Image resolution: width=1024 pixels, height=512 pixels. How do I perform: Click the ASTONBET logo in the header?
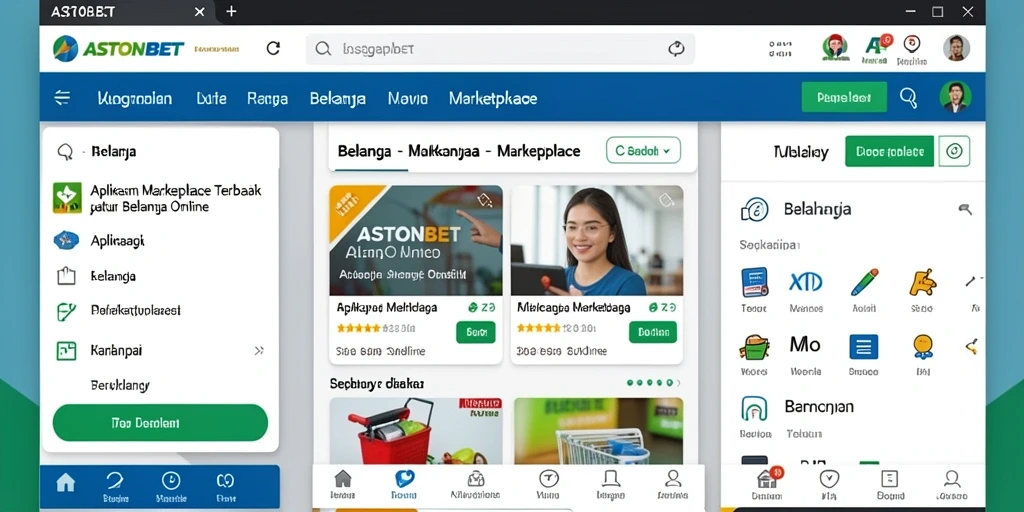[118, 49]
